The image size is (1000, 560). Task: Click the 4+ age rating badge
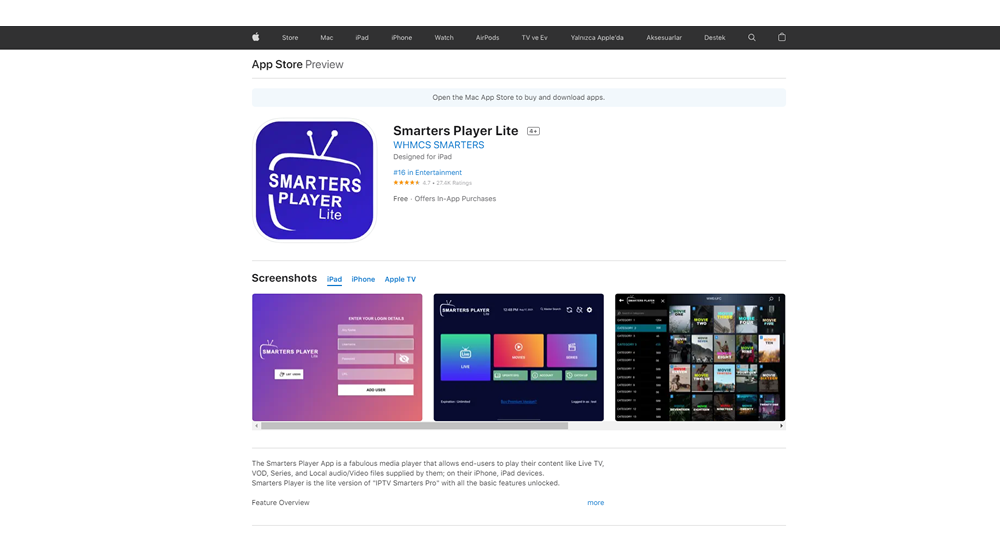point(533,131)
